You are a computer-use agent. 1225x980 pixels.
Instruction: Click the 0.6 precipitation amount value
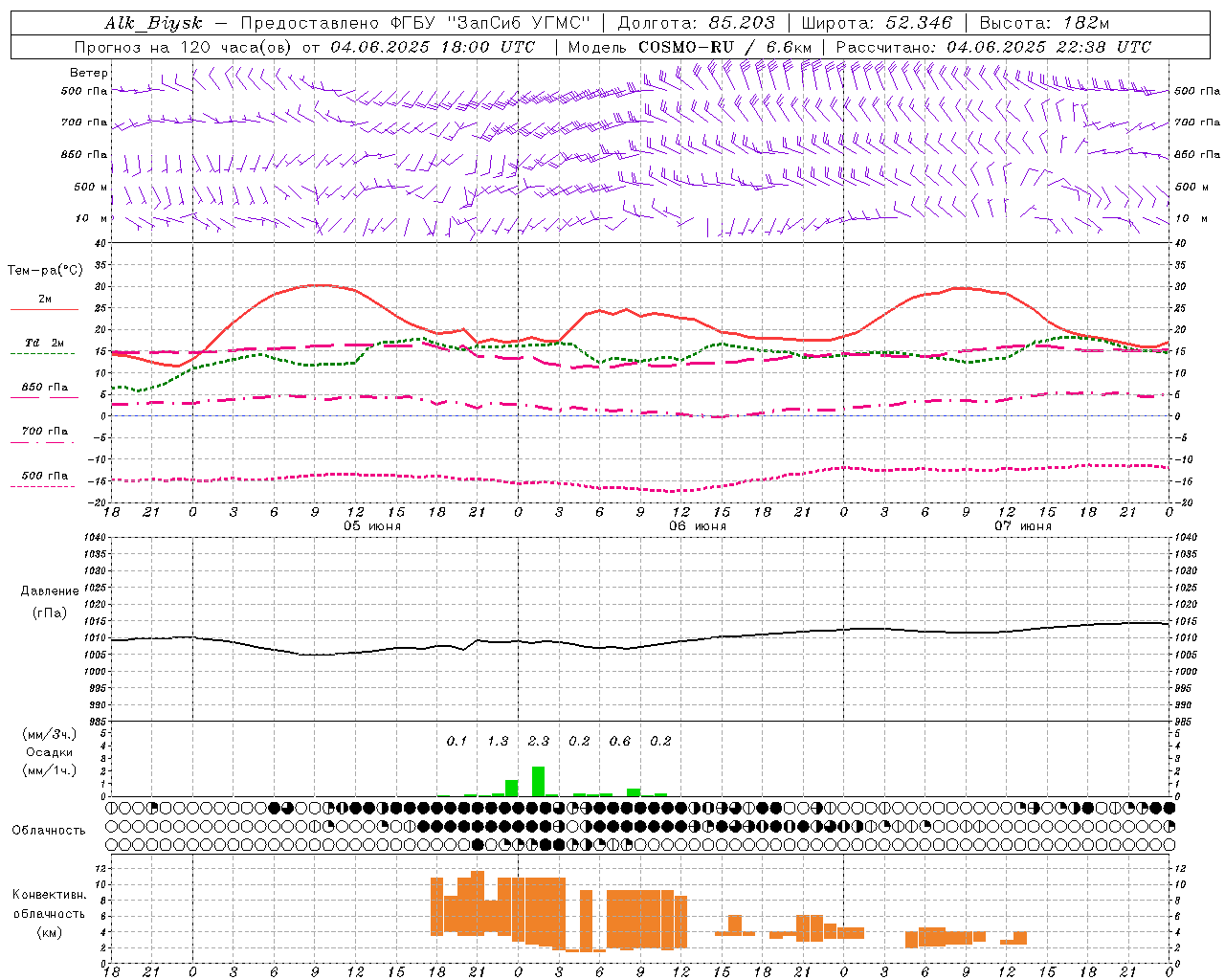(x=620, y=742)
